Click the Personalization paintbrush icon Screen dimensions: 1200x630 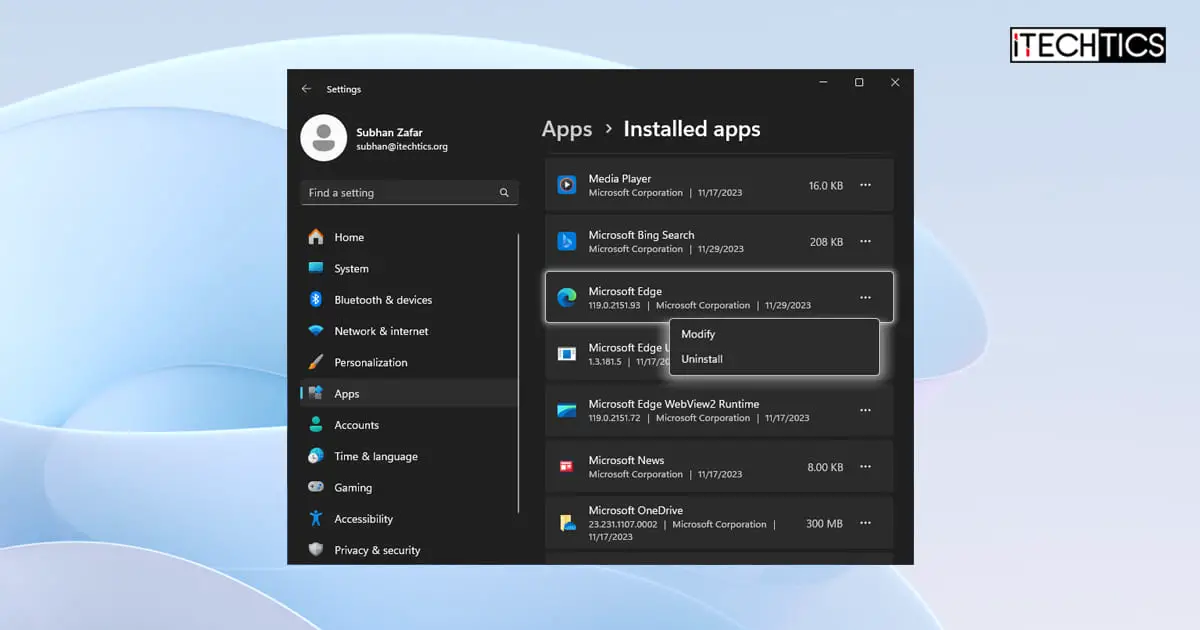(x=316, y=362)
